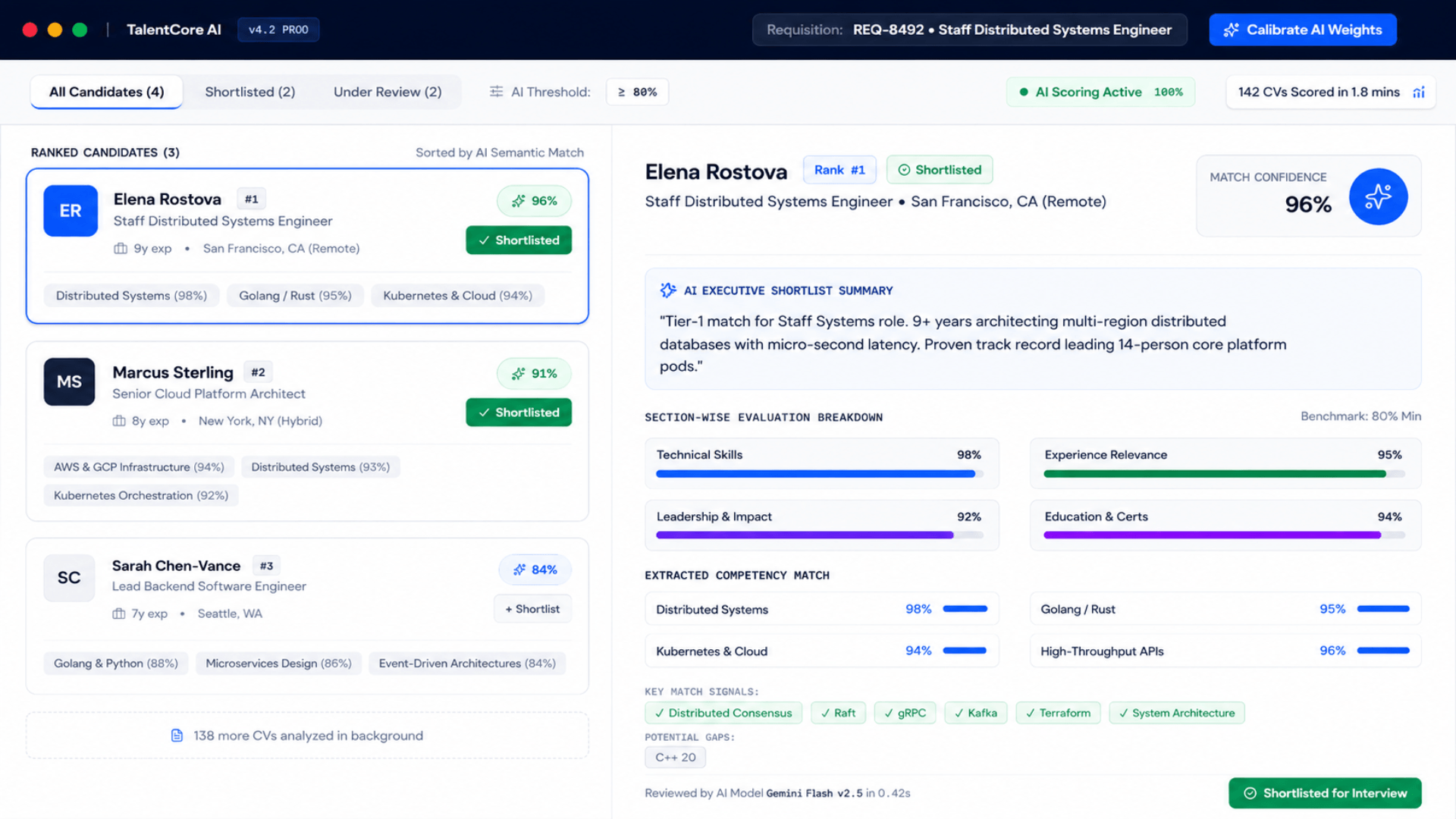Open the Under Review (2) tab
The width and height of the screenshot is (1456, 819).
(388, 92)
